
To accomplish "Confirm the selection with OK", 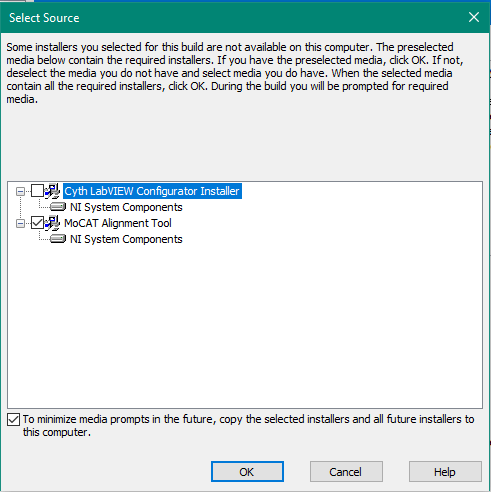I will click(x=247, y=472).
